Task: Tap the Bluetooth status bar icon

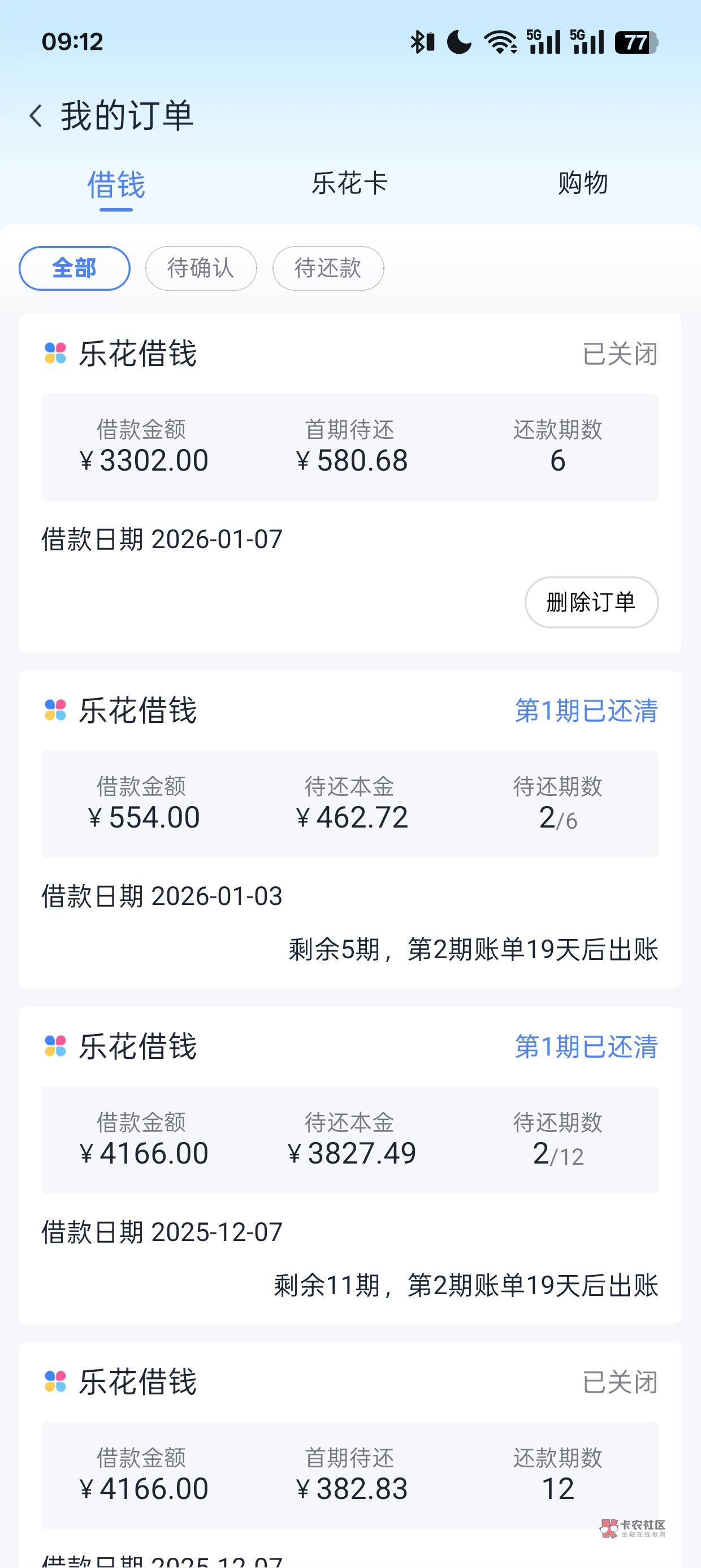Action: (421, 42)
